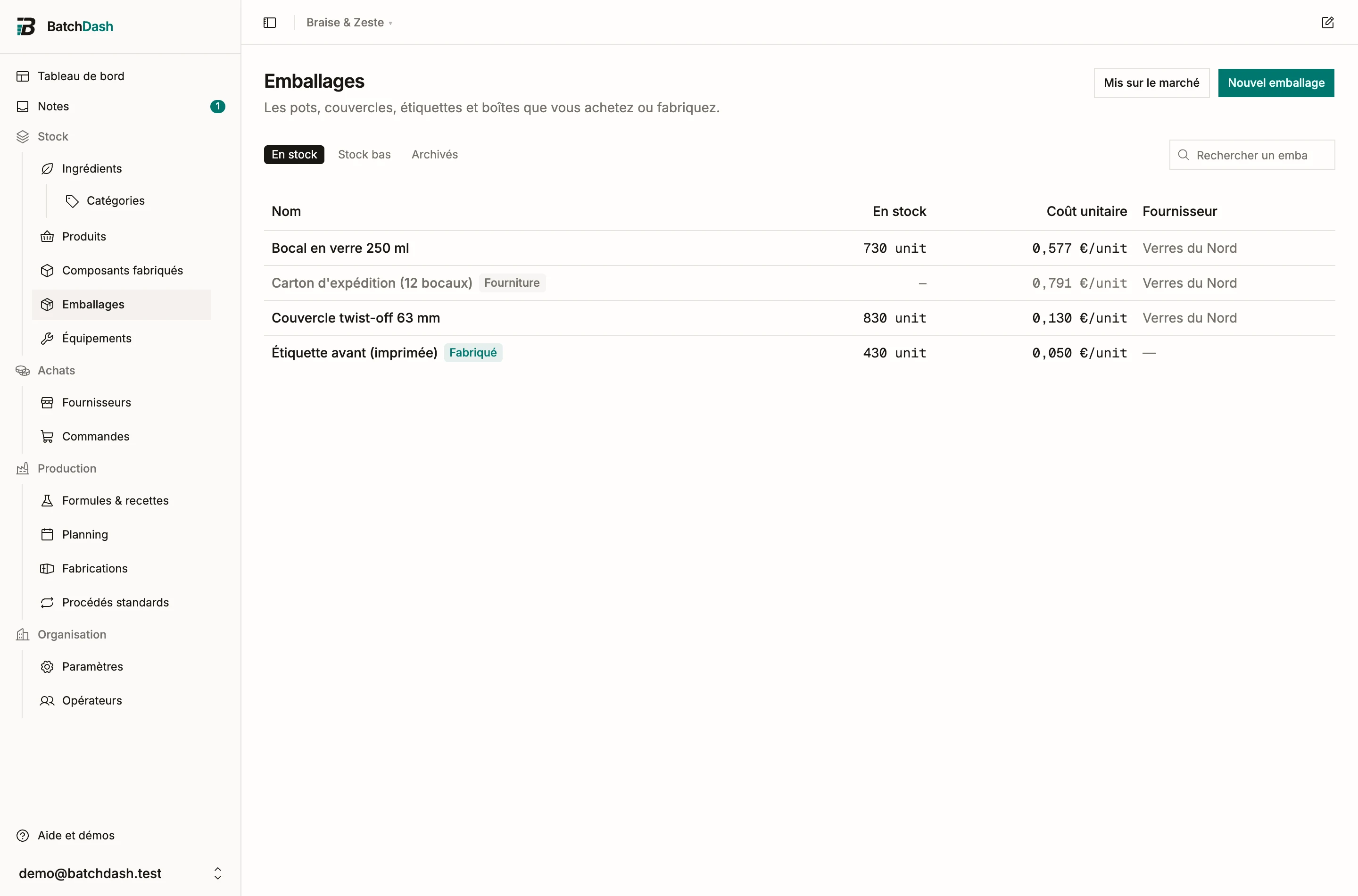Screen dimensions: 1358x896
Task: Open the Bocal en verre 250 ml row
Action: (799, 248)
